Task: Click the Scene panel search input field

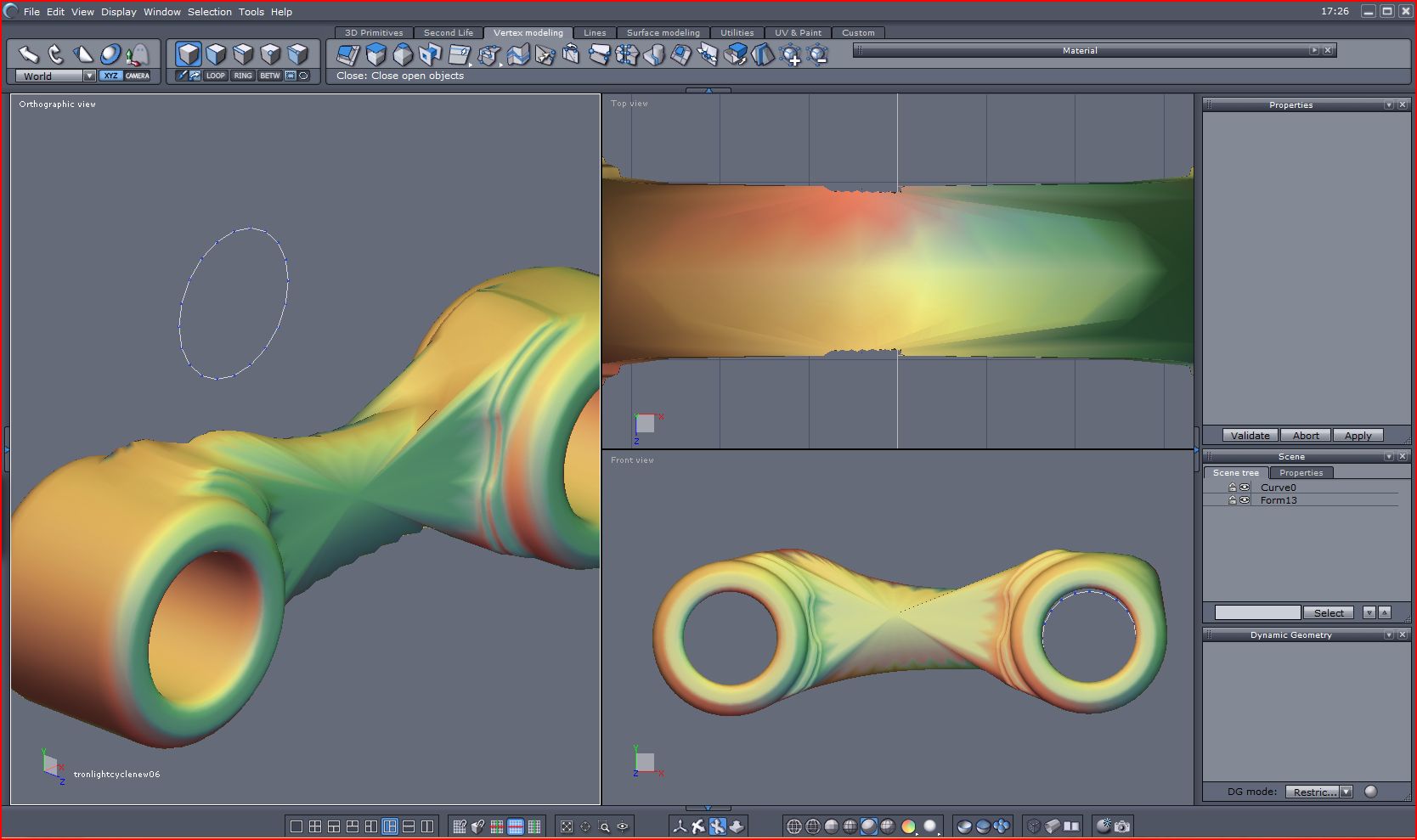Action: click(1257, 612)
